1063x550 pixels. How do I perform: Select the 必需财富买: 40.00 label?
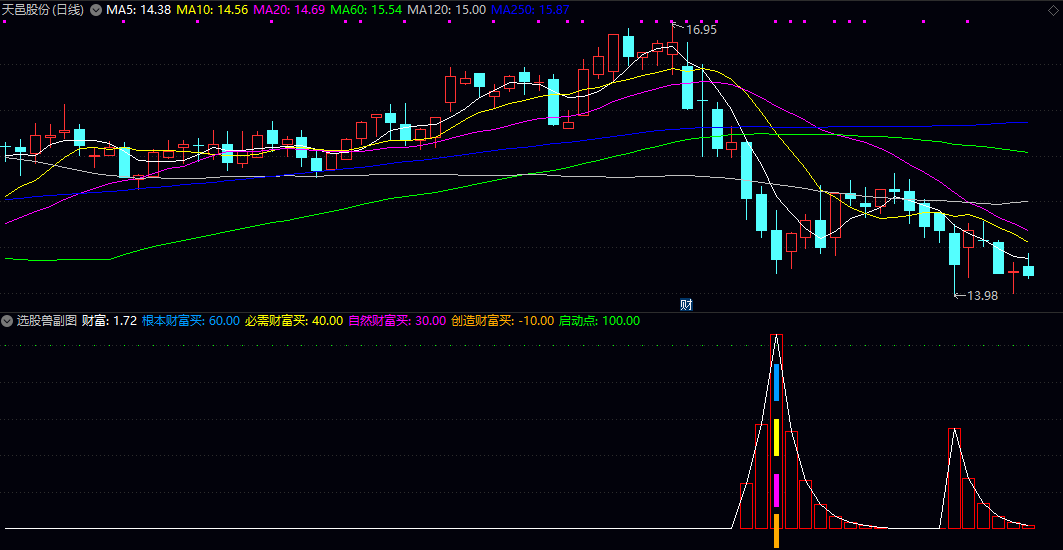tap(294, 321)
